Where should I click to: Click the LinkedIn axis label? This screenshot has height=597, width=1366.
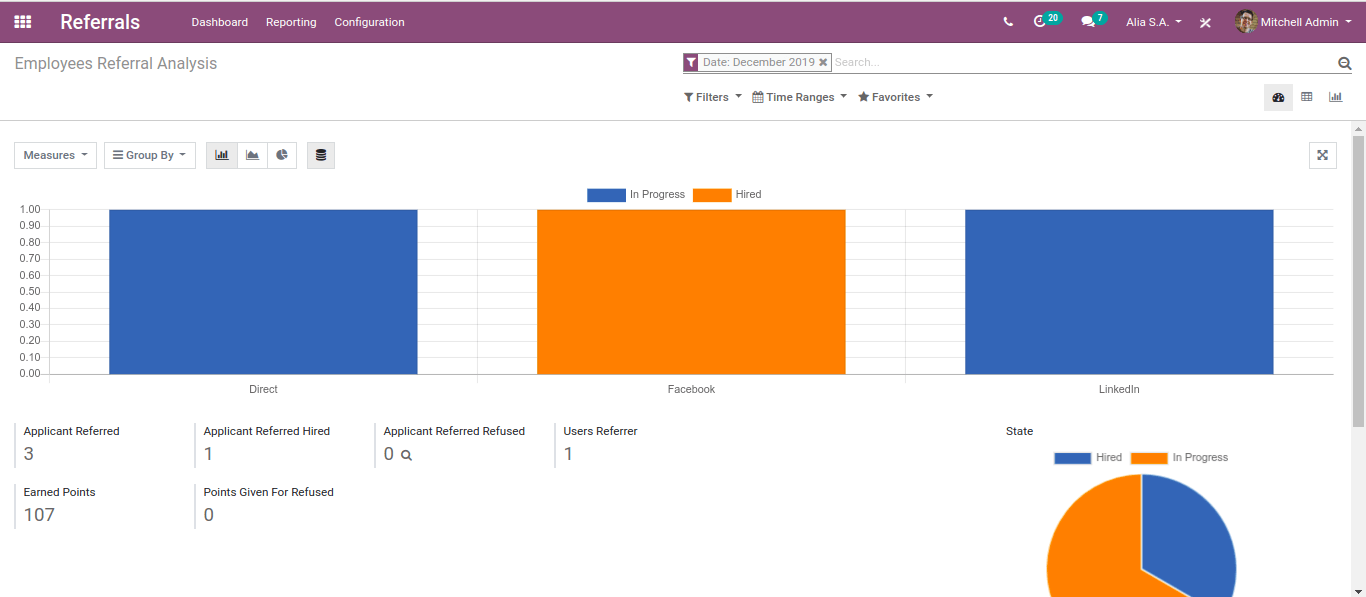pos(1119,389)
